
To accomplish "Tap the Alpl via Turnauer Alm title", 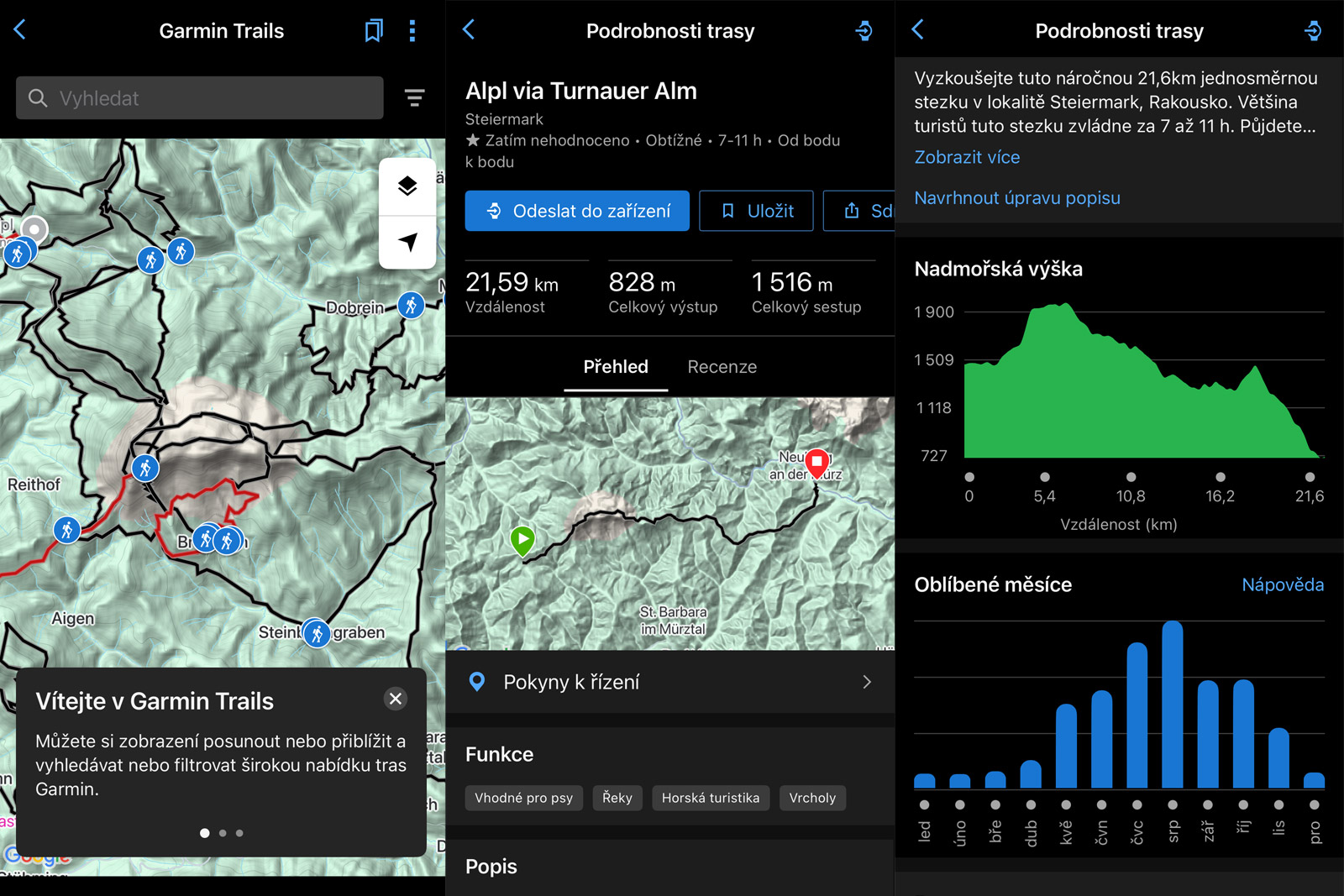I will tap(581, 91).
